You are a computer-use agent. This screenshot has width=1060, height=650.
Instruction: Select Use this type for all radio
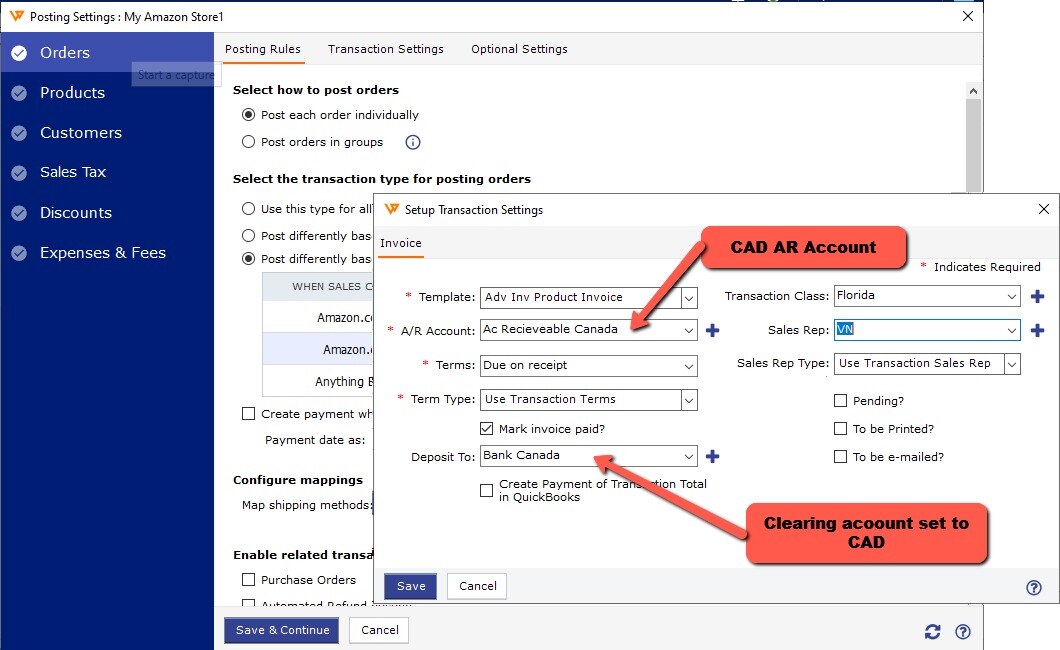coord(249,209)
